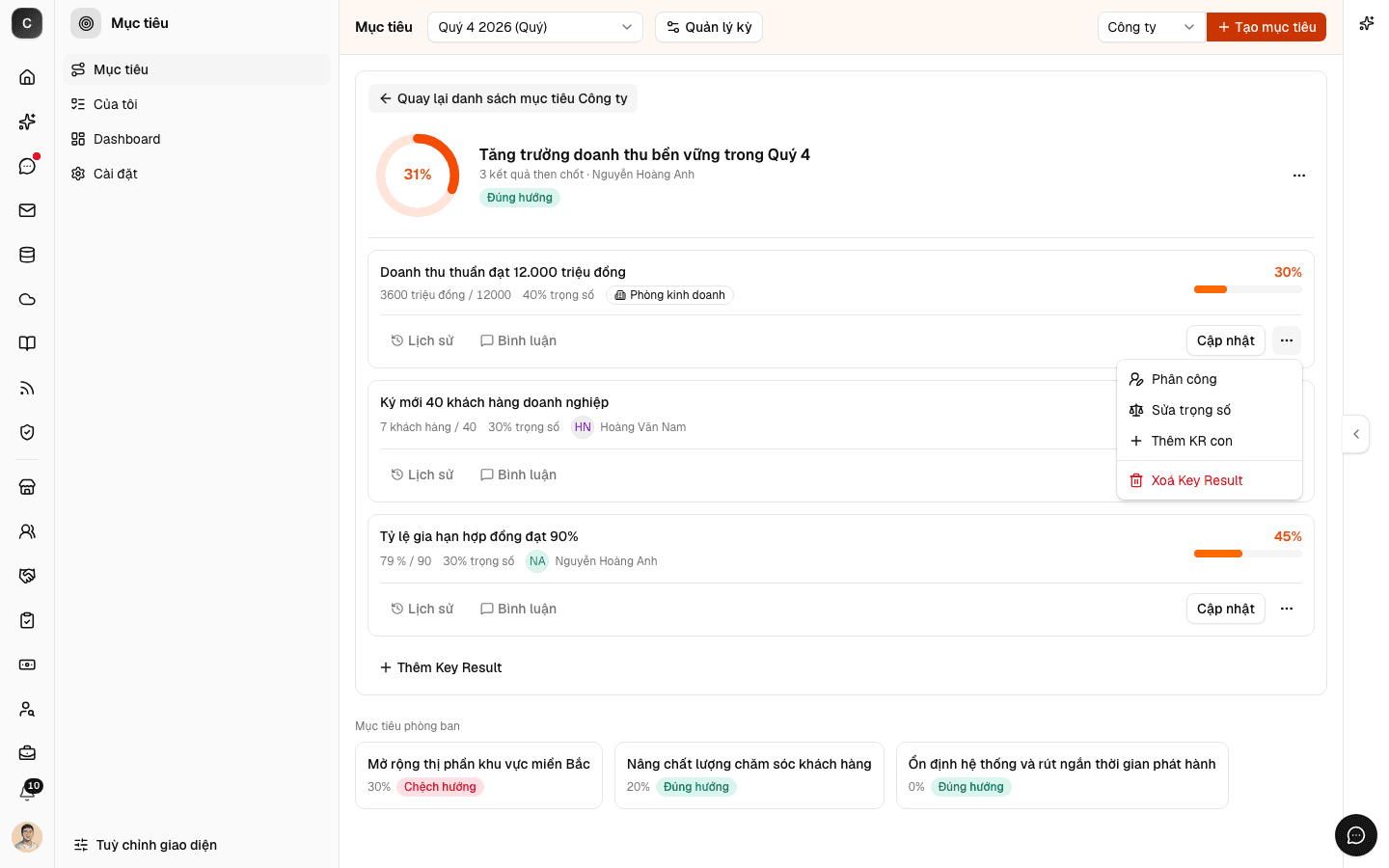
Task: Open the Quý 4 2026 period dropdown
Action: [535, 27]
